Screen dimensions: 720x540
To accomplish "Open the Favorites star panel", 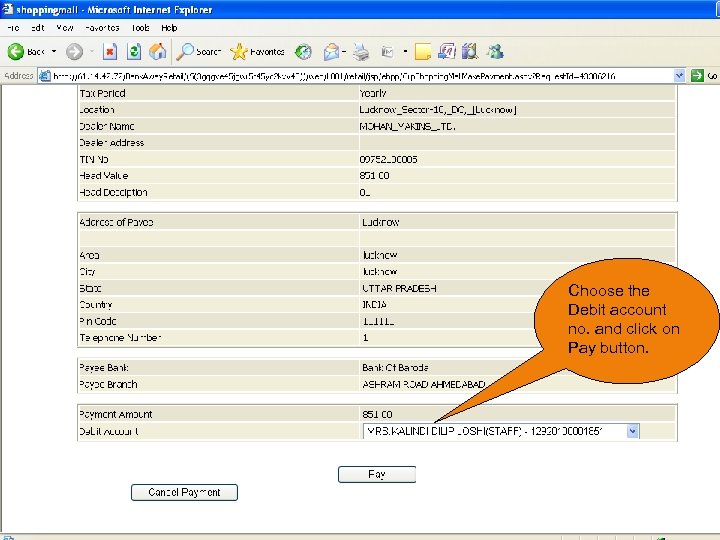I will point(258,52).
